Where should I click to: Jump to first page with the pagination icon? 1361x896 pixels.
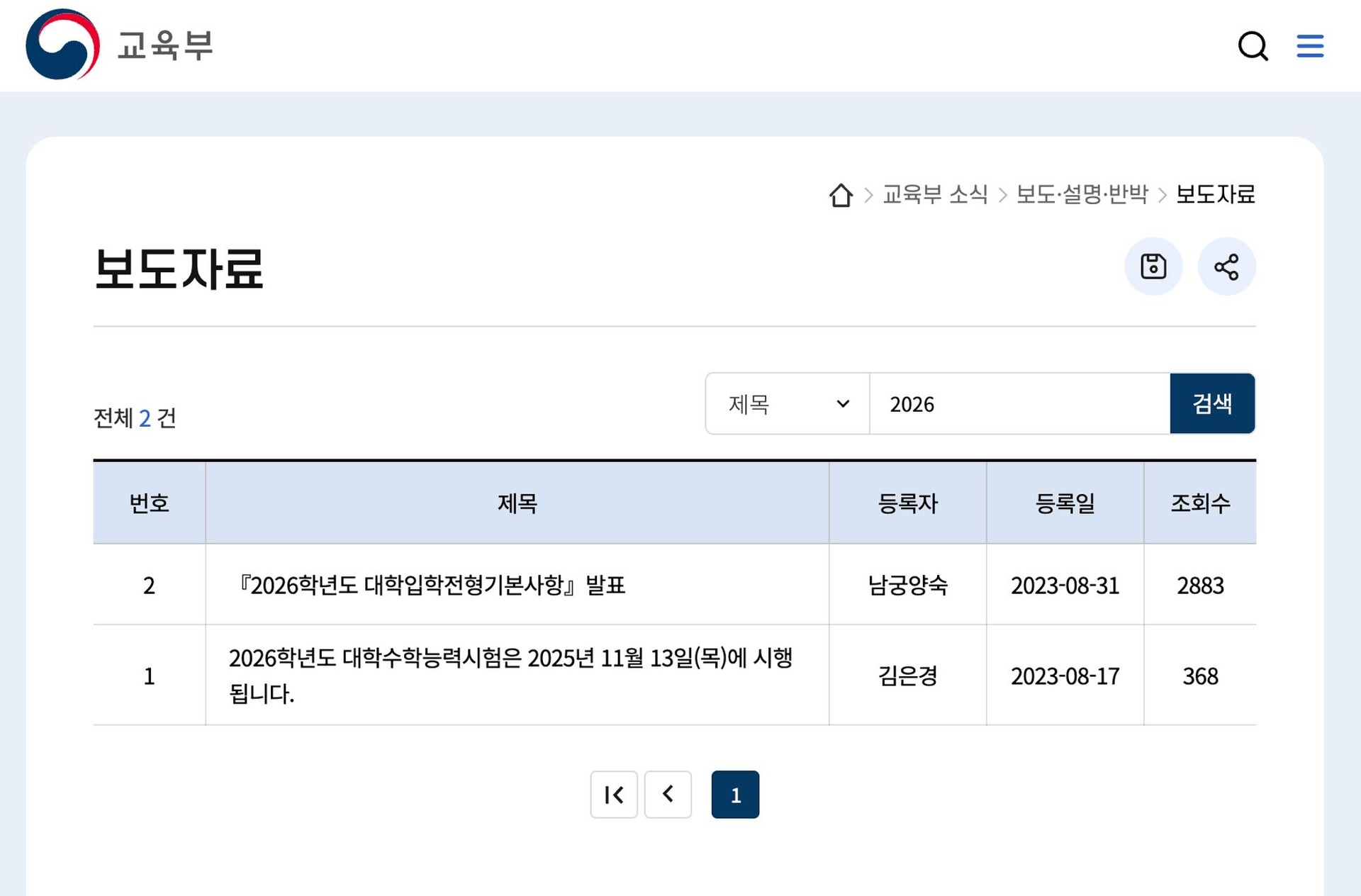pyautogui.click(x=614, y=795)
